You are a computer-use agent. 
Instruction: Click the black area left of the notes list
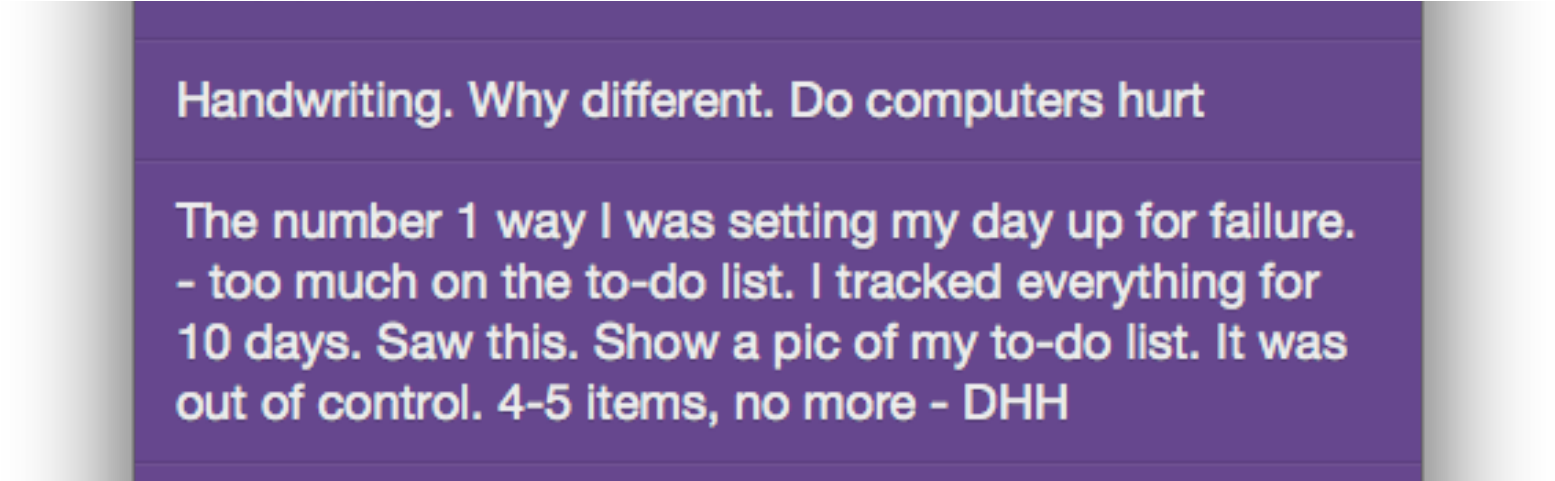(x=66, y=240)
